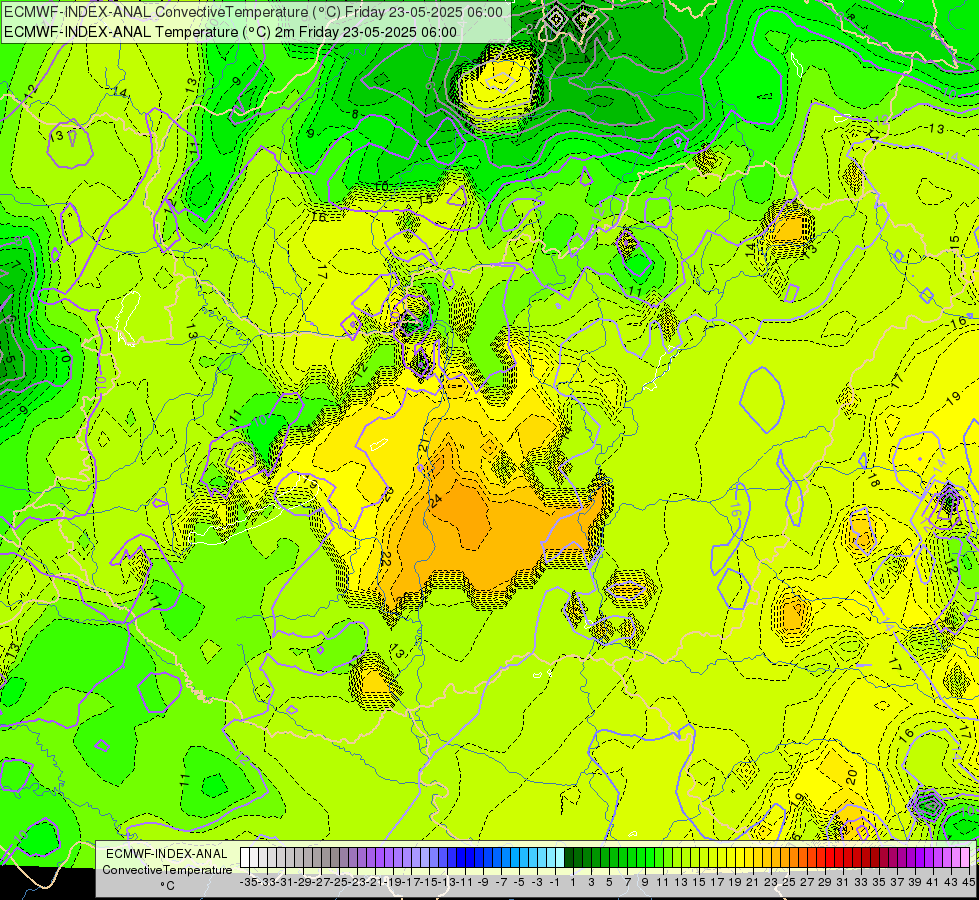This screenshot has width=979, height=900.
Task: Pick the pink swatch at legend's right end
Action: point(965,858)
